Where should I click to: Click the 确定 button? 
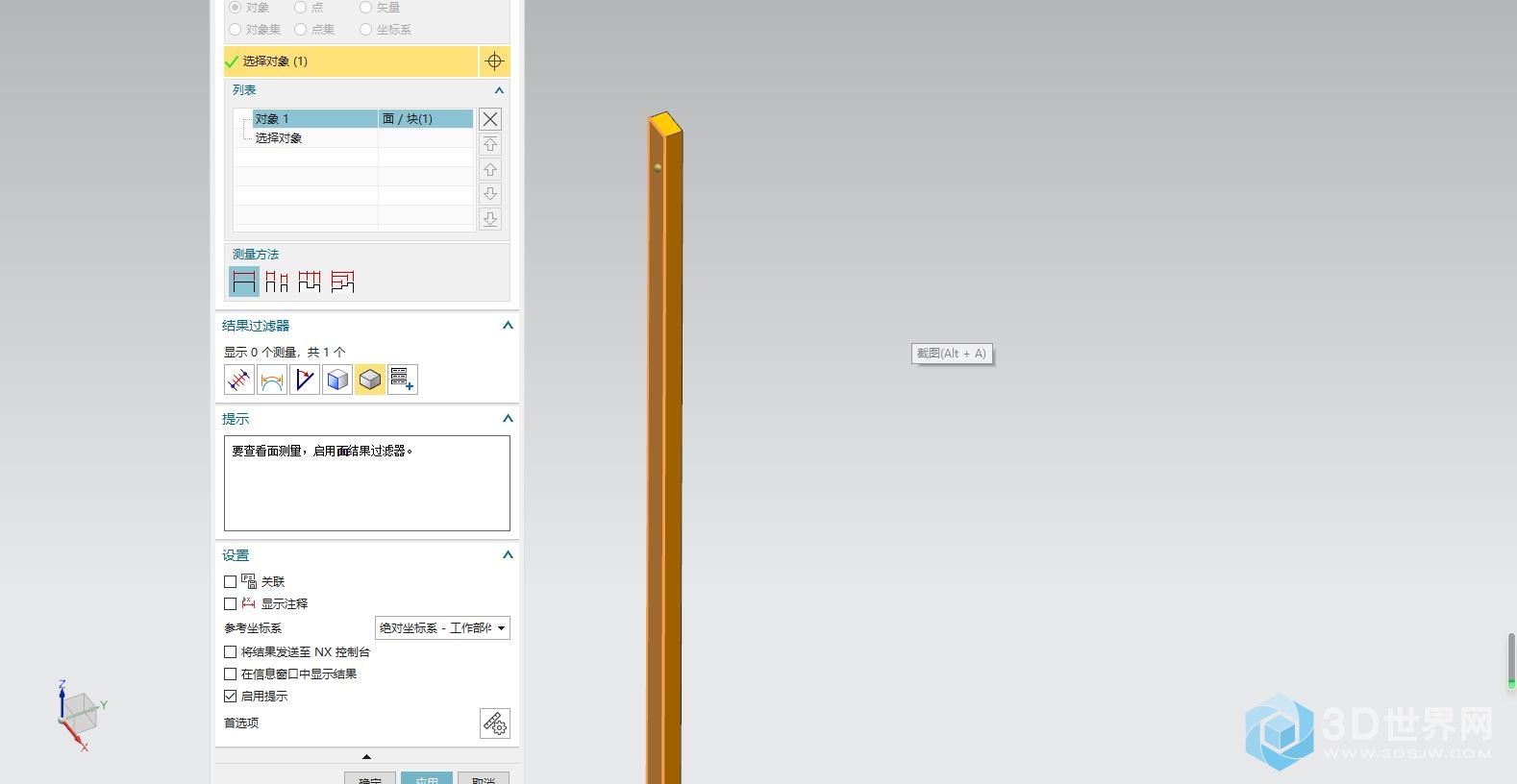pos(370,778)
